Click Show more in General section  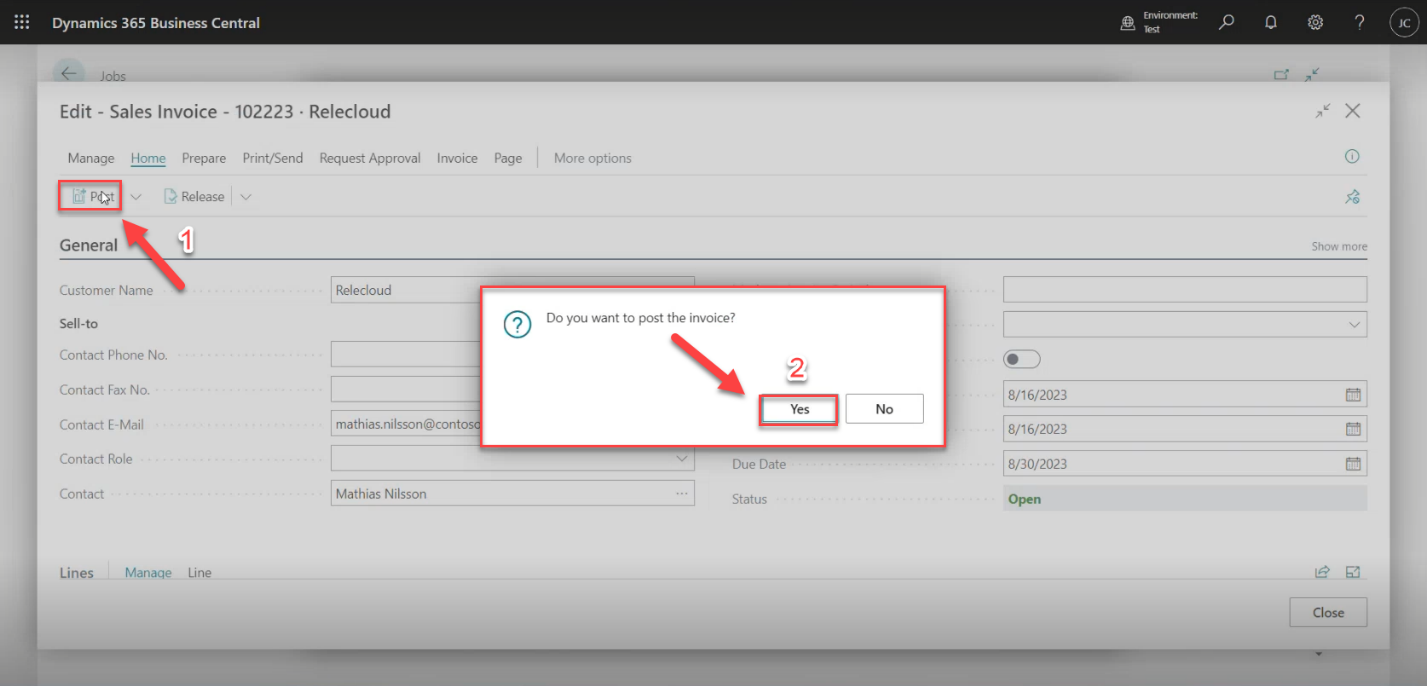pyautogui.click(x=1339, y=247)
